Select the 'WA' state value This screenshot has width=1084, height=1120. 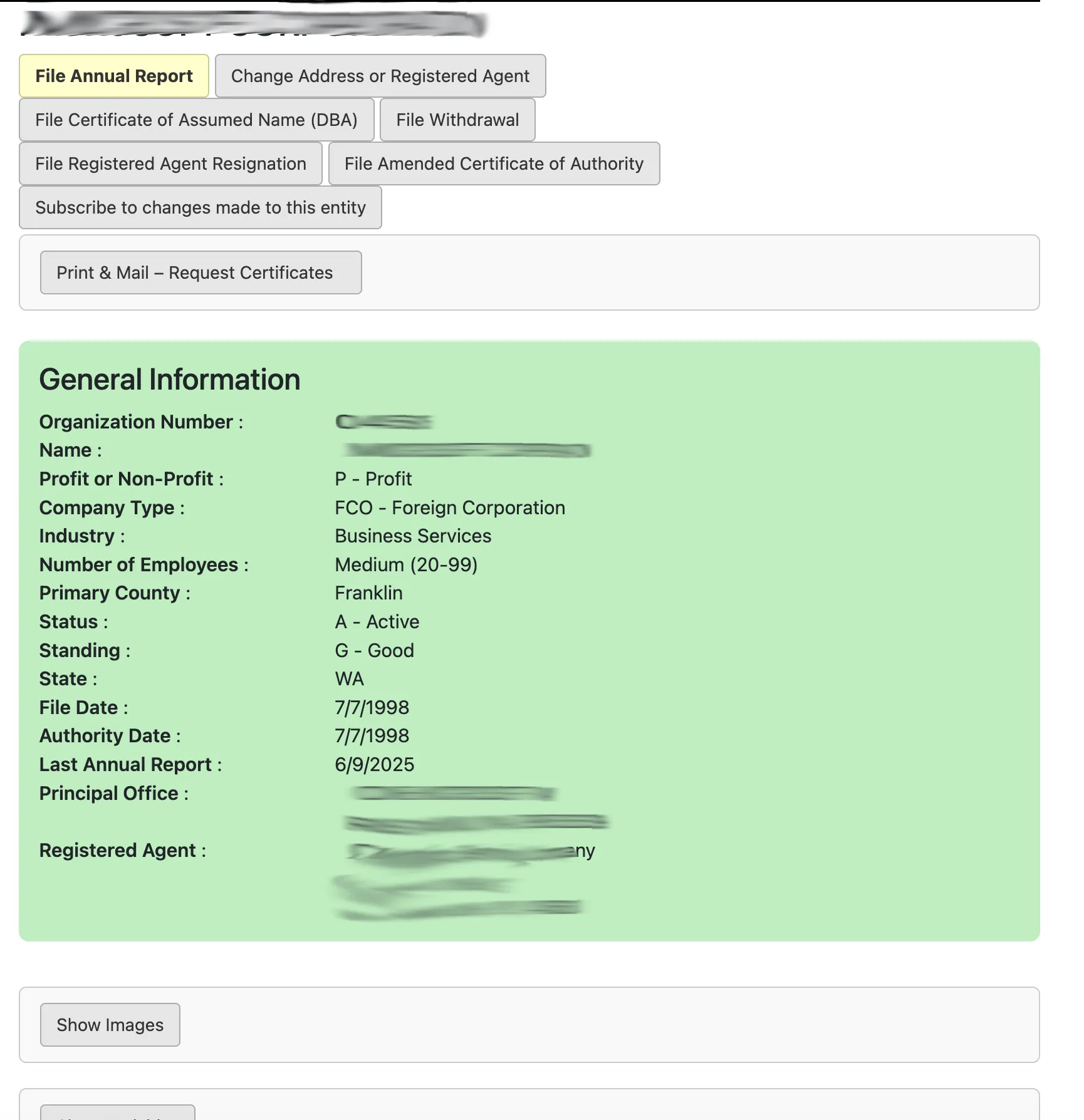(x=349, y=678)
